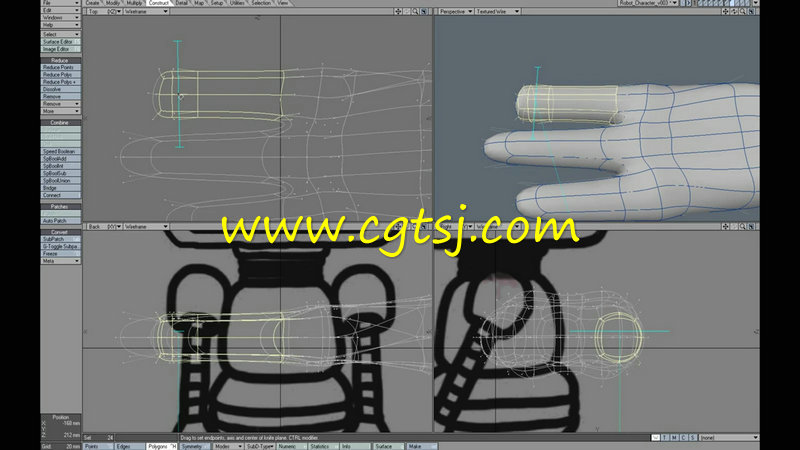Select the M morph map mode button
800x450 pixels.
(x=674, y=438)
